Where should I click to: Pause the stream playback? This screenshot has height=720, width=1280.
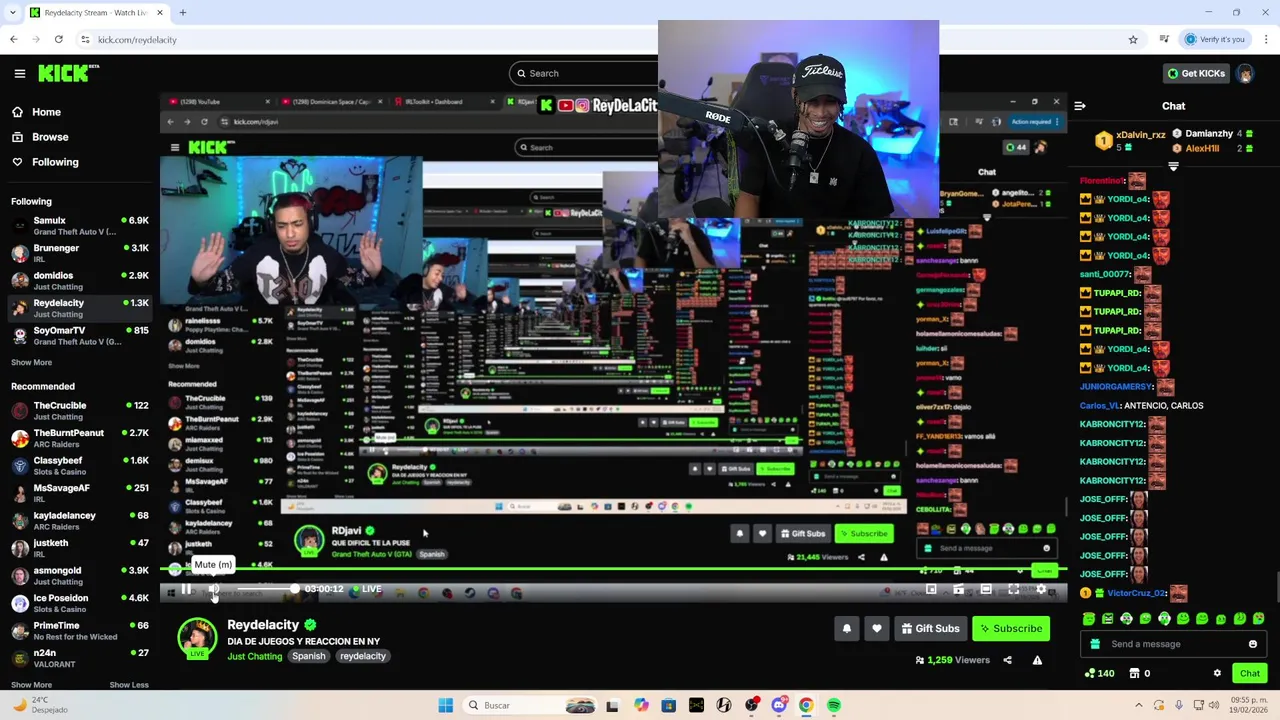186,590
